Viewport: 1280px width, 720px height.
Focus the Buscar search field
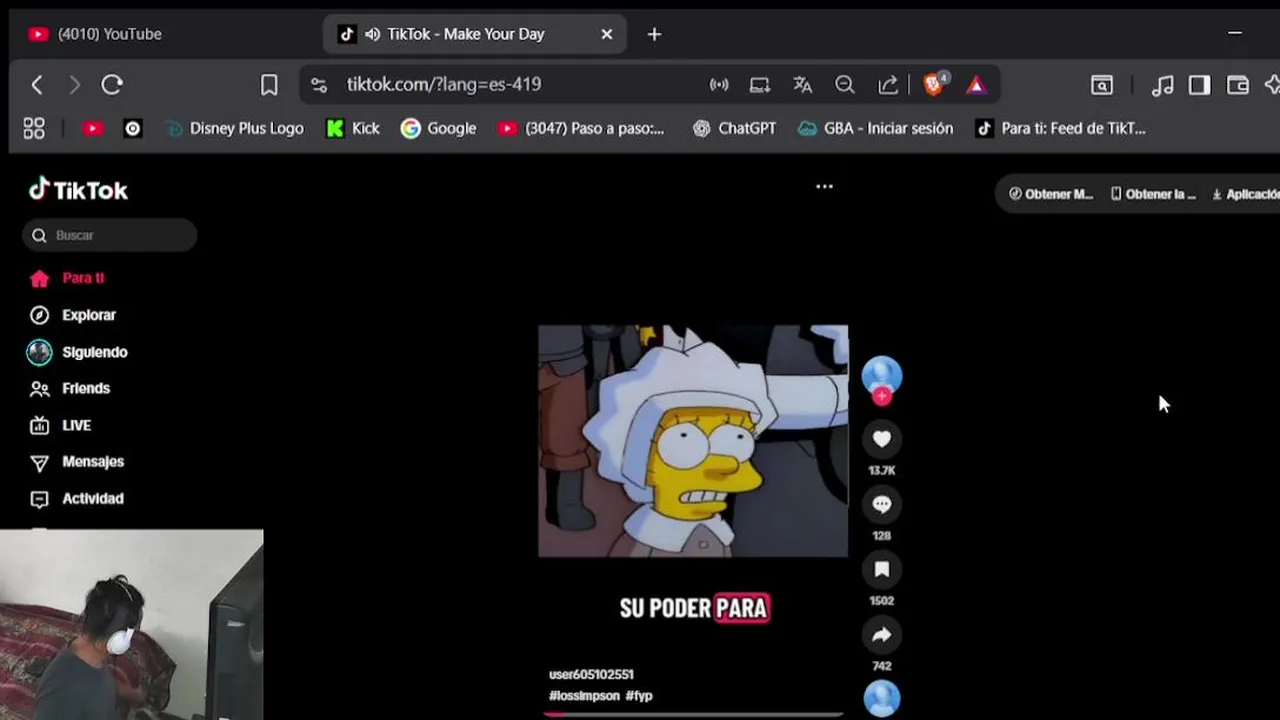[x=110, y=235]
